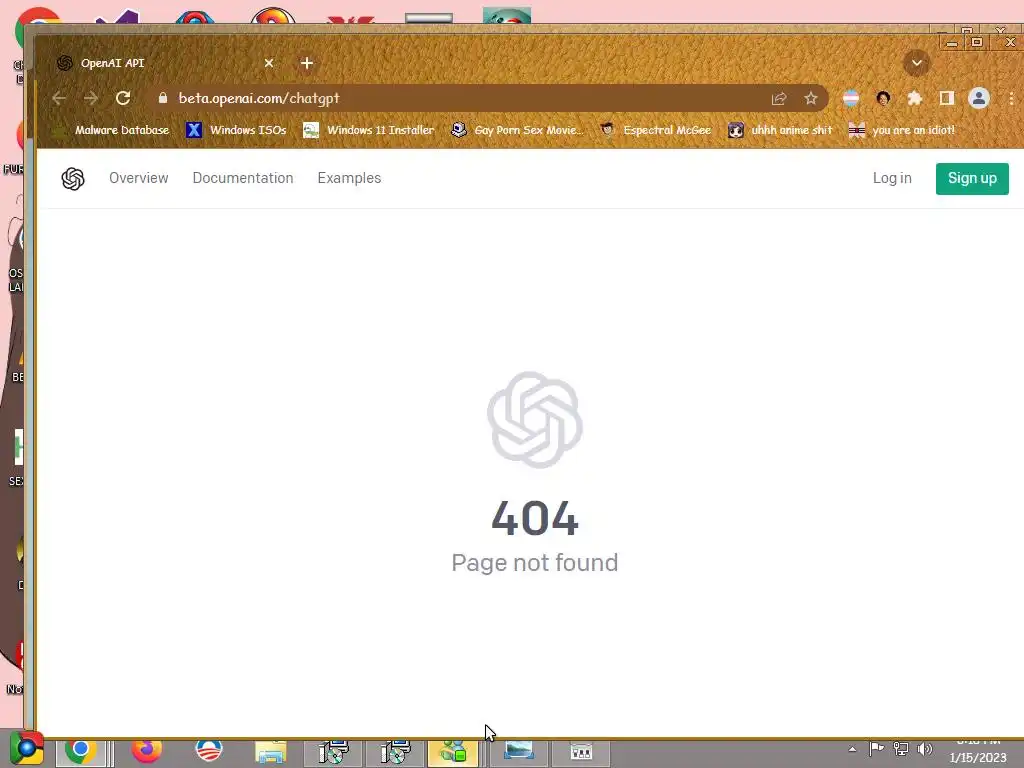Click the share page icon in the address bar
This screenshot has width=1024, height=768.
778,99
